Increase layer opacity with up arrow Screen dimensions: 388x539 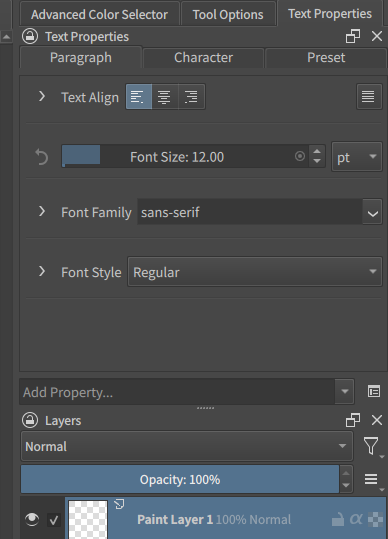pyautogui.click(x=346, y=473)
